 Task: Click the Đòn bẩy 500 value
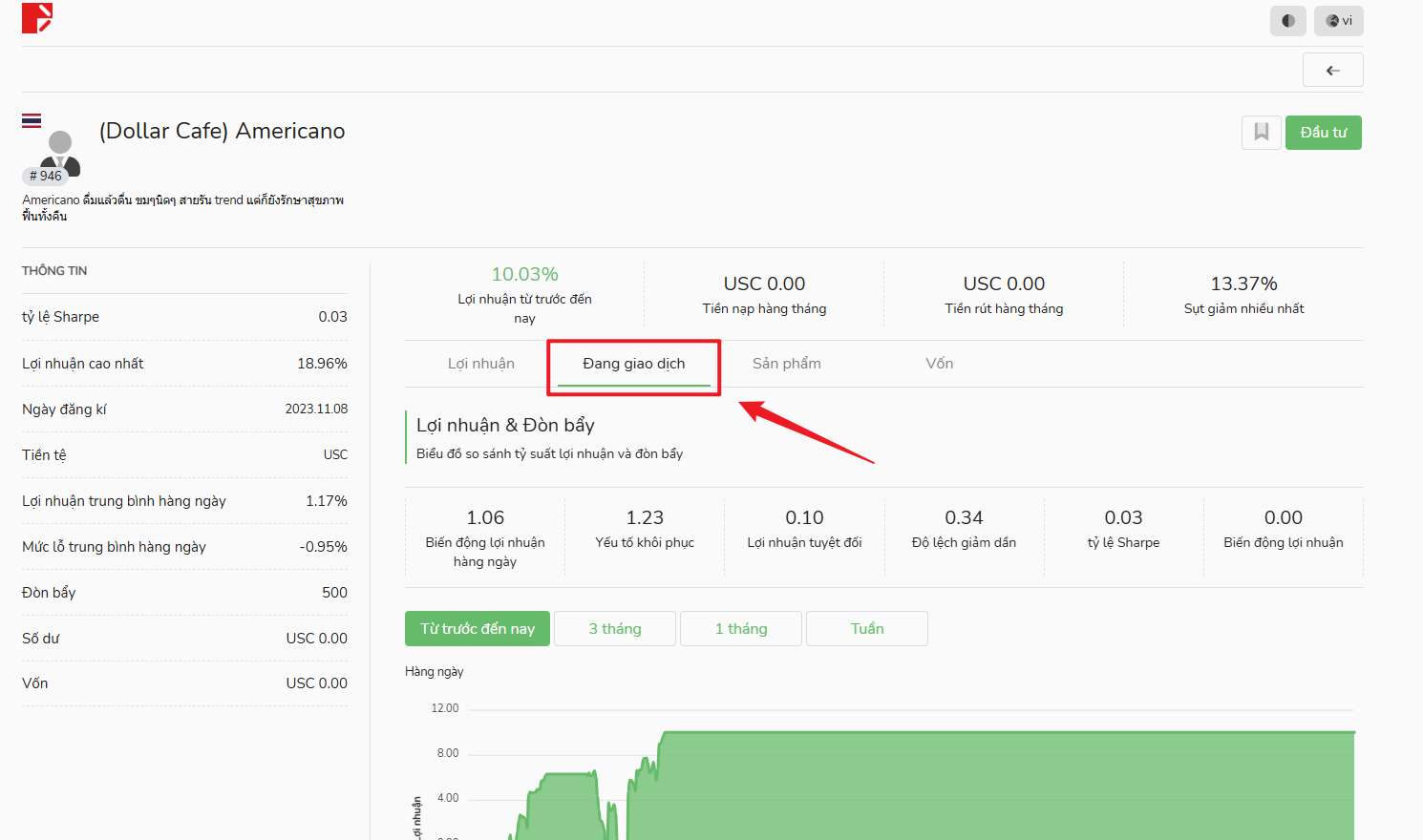[x=334, y=593]
